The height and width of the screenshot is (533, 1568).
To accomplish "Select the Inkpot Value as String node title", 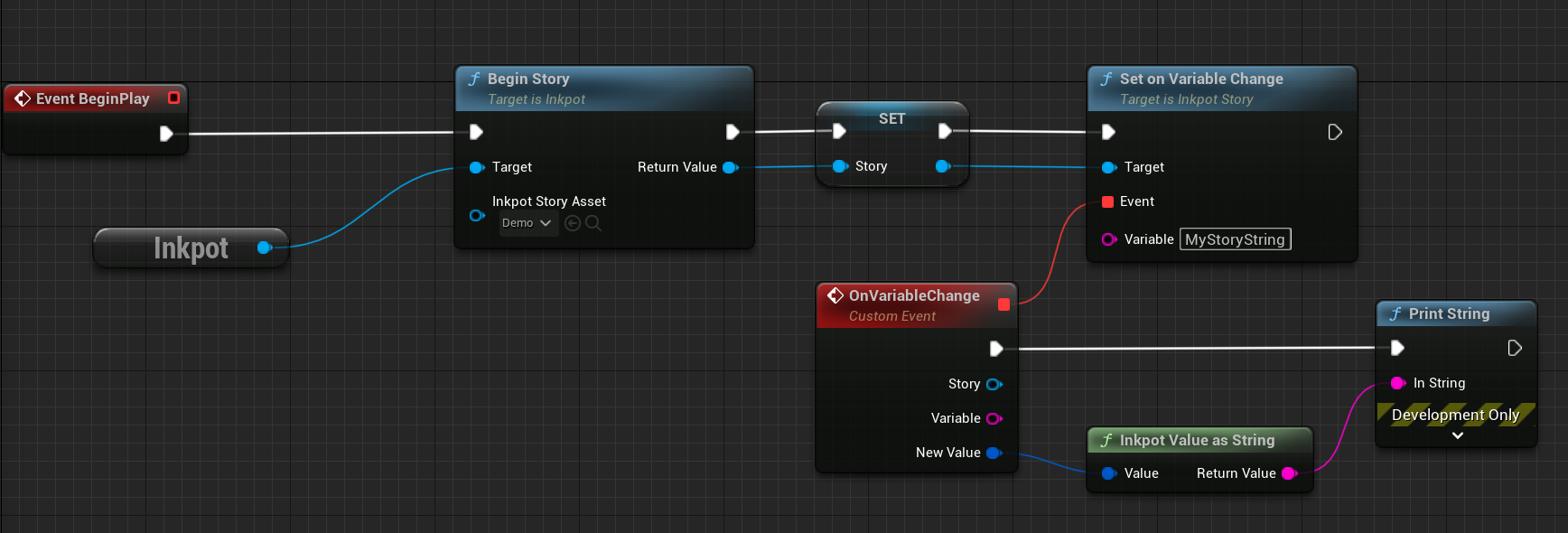I will [1197, 440].
